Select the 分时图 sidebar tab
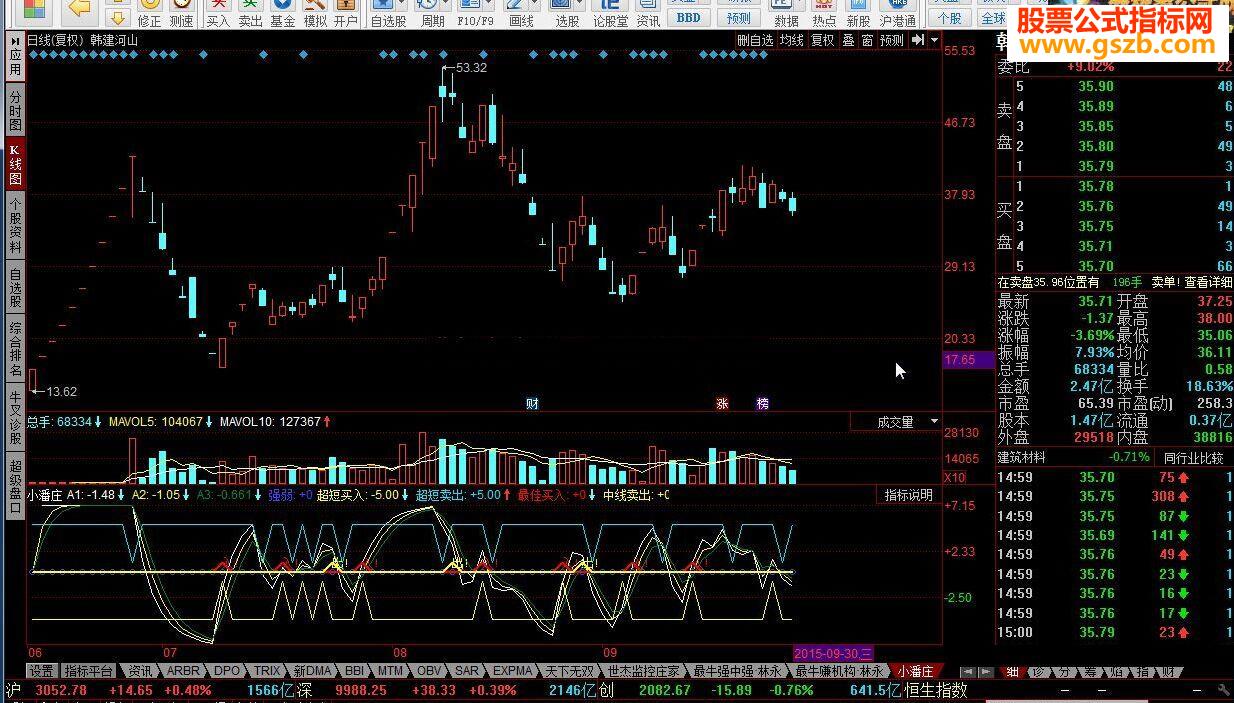 coord(15,111)
